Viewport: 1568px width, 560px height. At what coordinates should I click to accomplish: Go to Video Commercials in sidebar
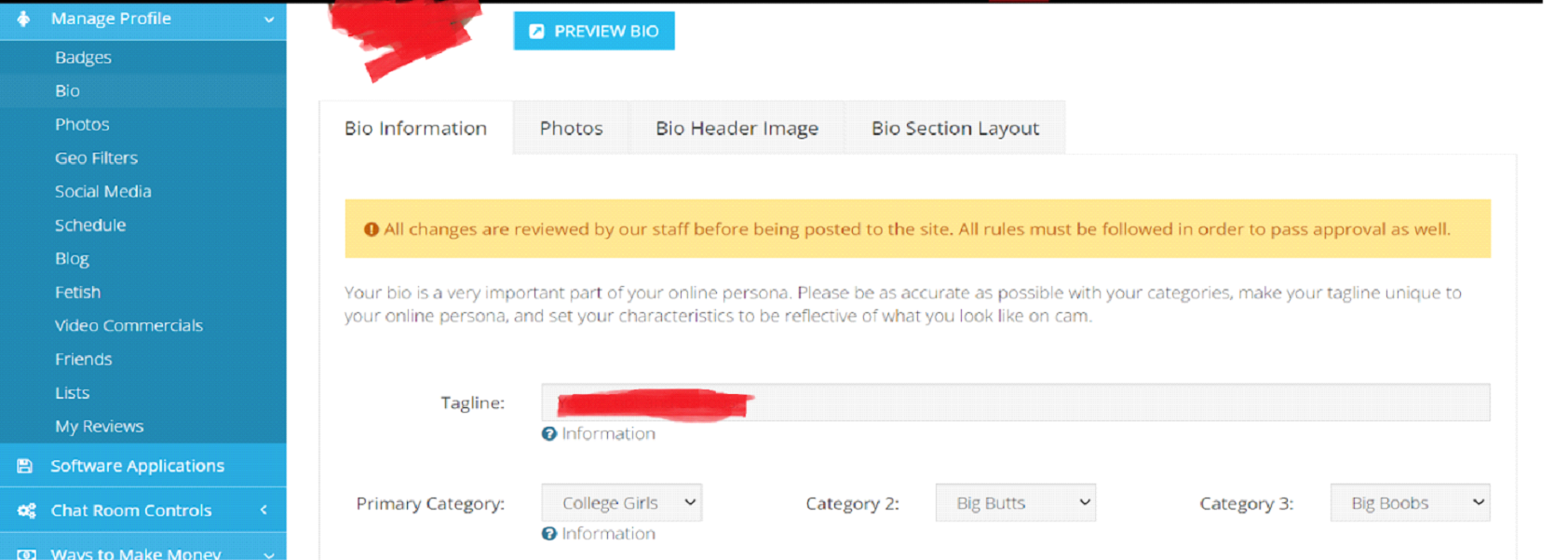click(128, 325)
